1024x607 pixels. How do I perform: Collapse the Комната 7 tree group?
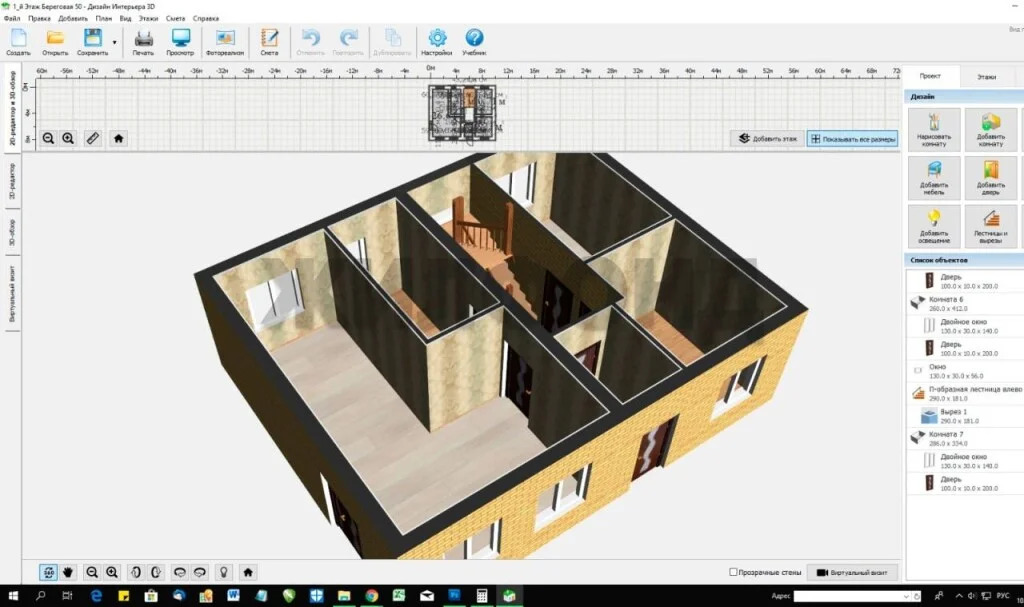917,437
